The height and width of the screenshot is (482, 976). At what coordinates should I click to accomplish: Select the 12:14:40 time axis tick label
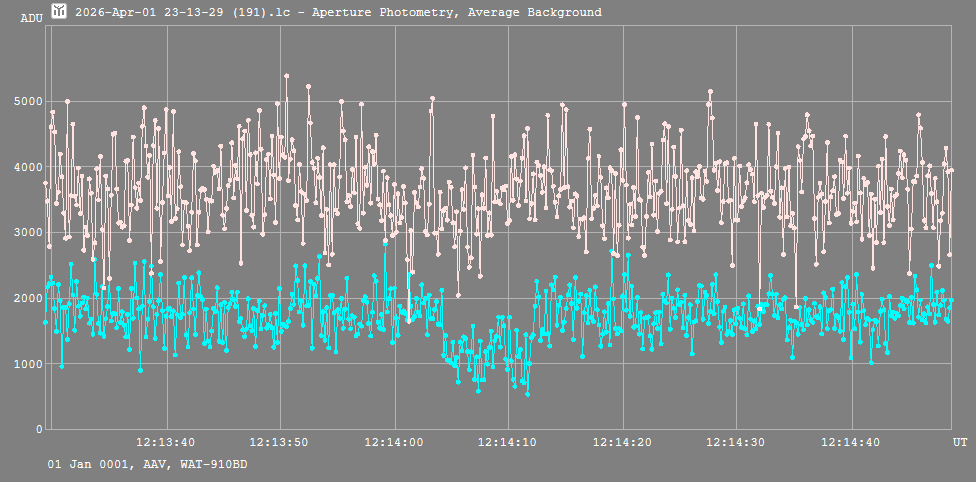(x=852, y=441)
